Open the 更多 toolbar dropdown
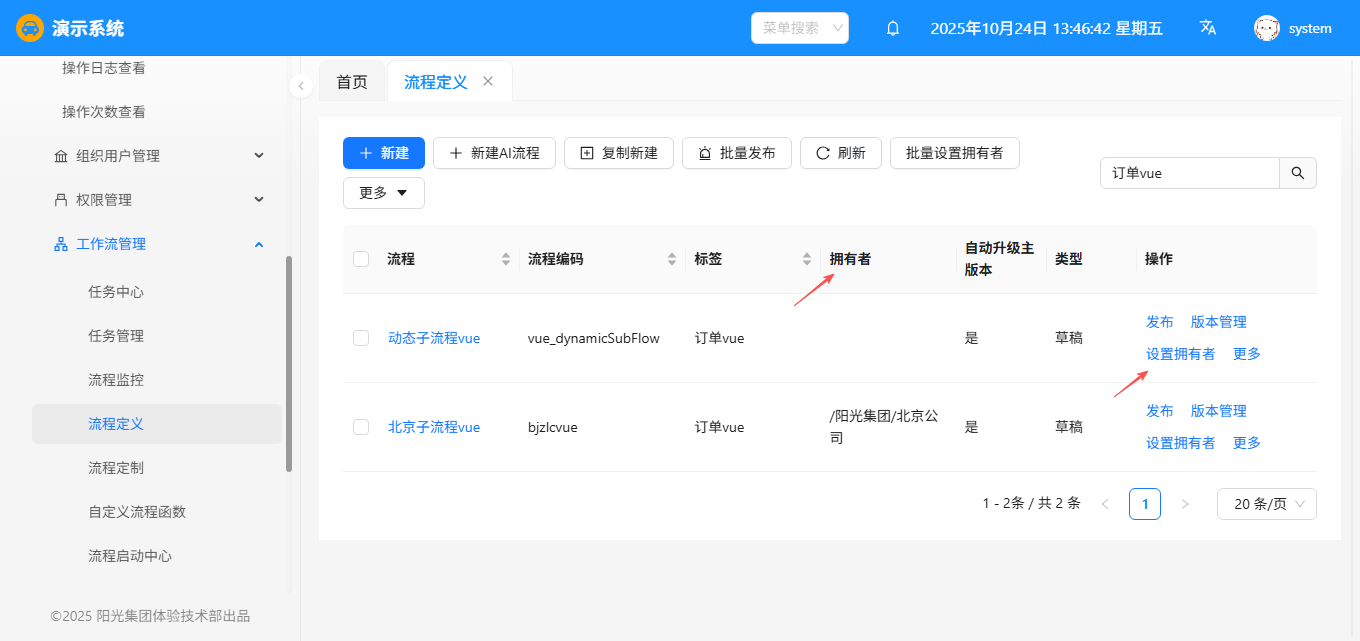Viewport: 1360px width, 641px height. (x=384, y=193)
